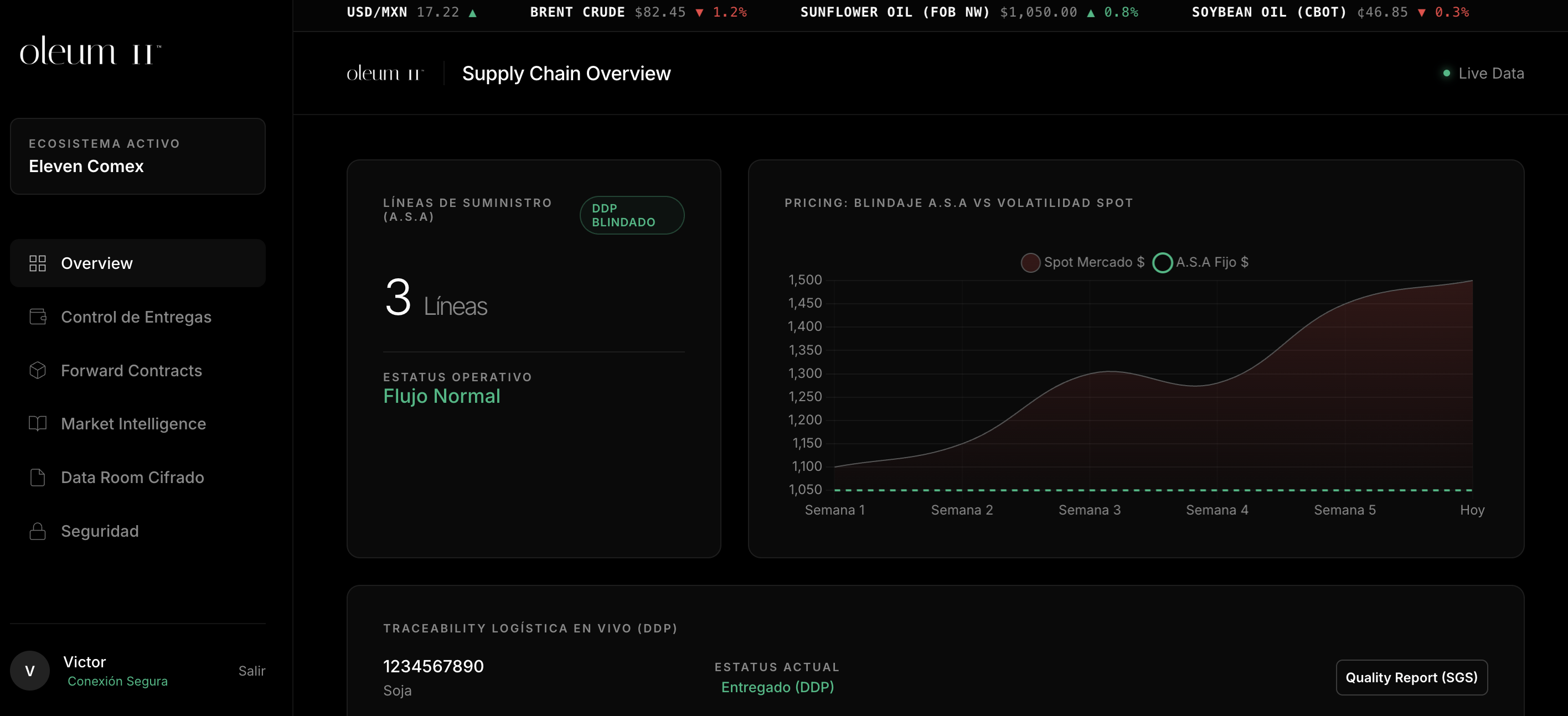Click the Victor avatar circle
The width and height of the screenshot is (1568, 716).
[29, 671]
